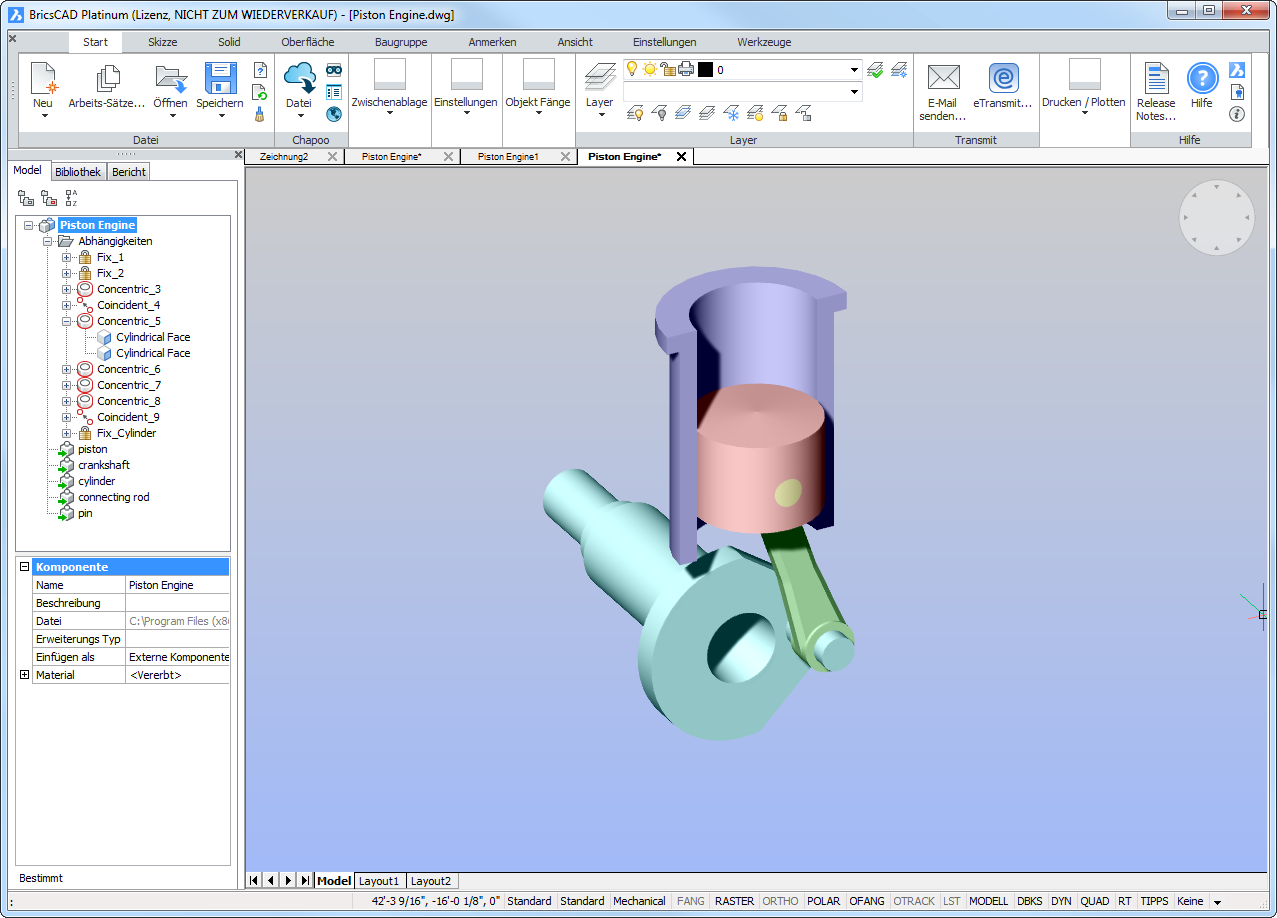Open the layer name dropdown
The width and height of the screenshot is (1277, 918).
point(854,70)
